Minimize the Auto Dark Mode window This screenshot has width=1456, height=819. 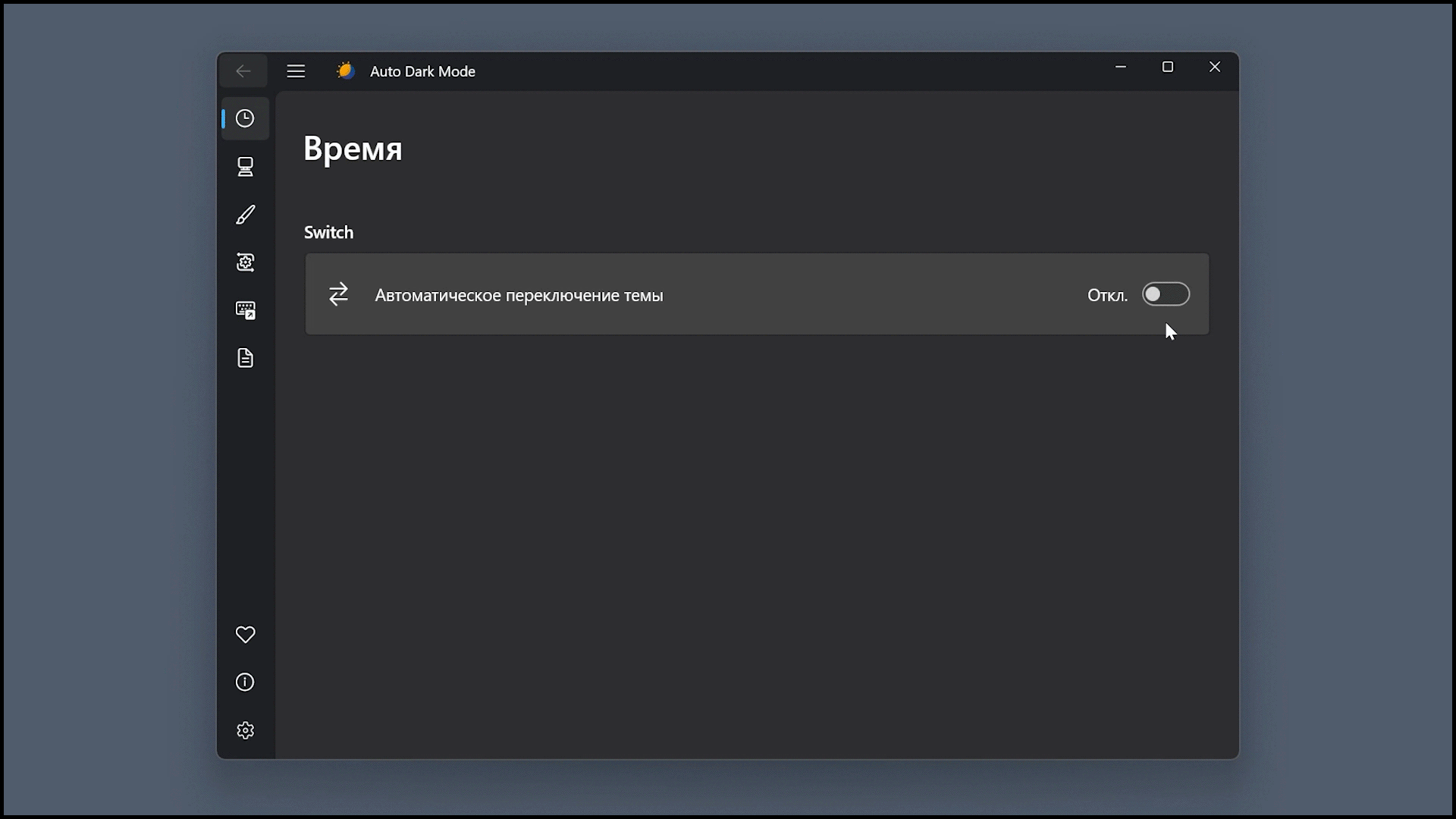tap(1121, 67)
